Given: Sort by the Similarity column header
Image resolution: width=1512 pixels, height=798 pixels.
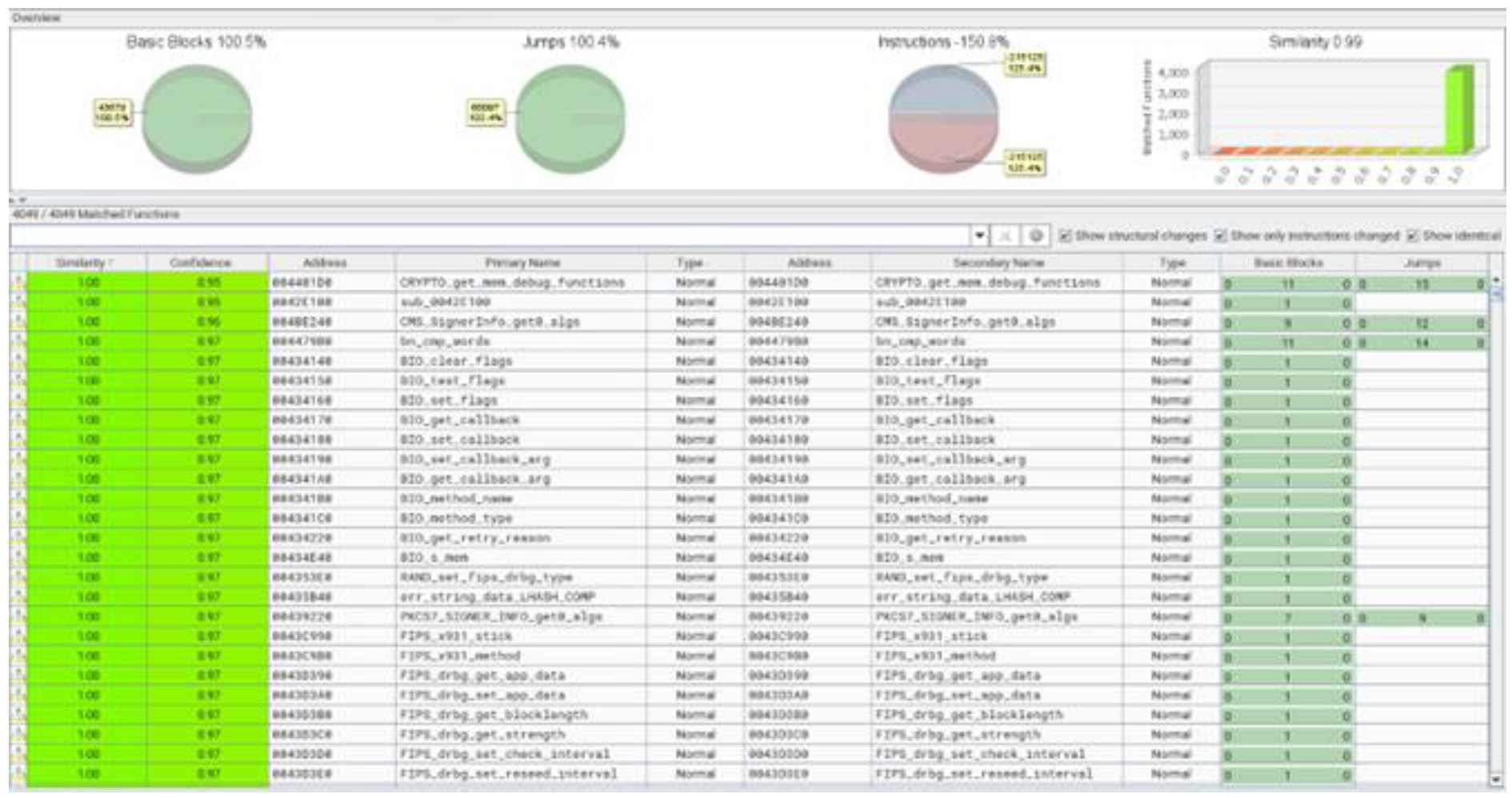Looking at the screenshot, I should tap(86, 263).
